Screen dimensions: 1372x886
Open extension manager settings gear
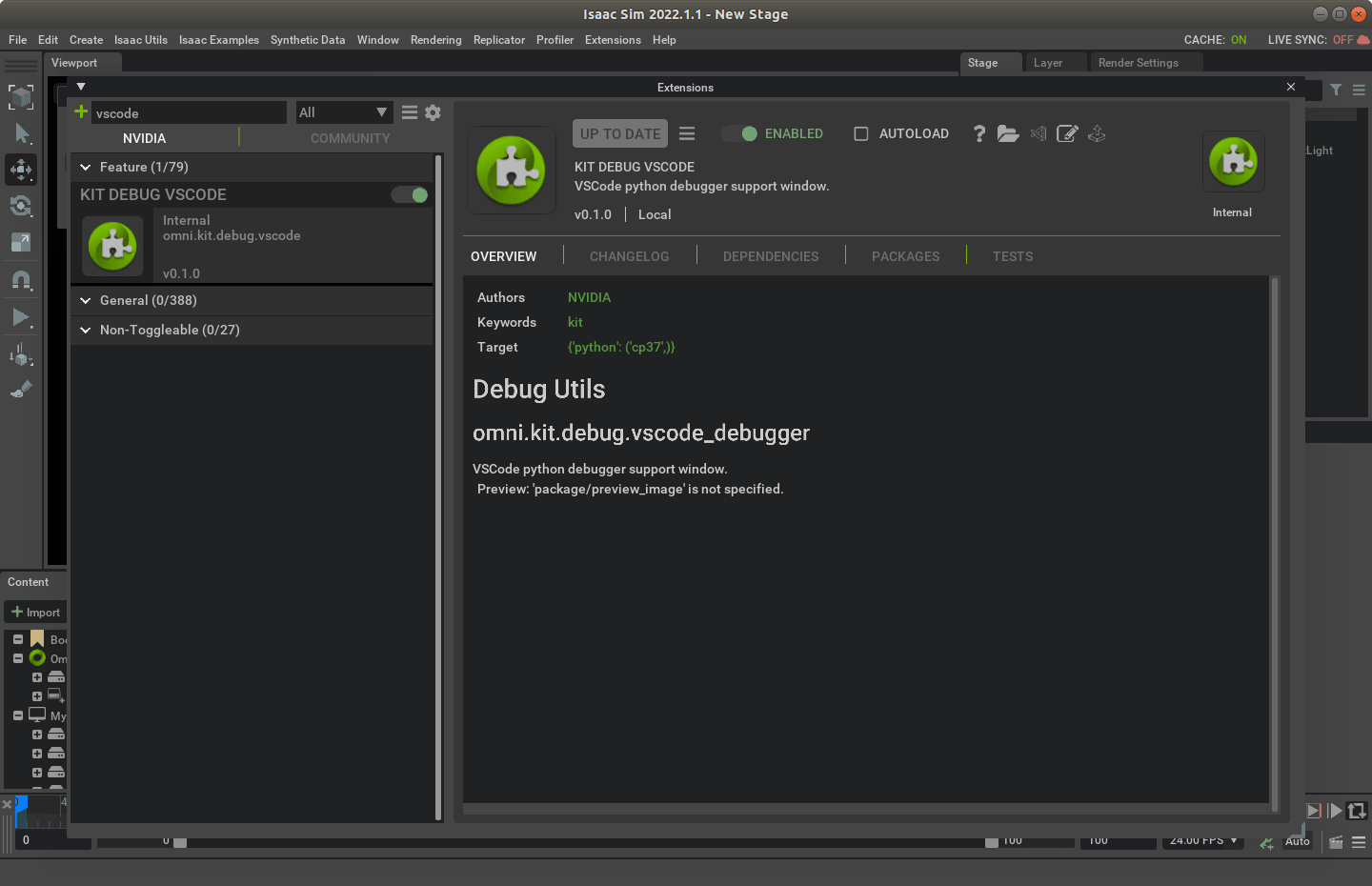pyautogui.click(x=433, y=112)
